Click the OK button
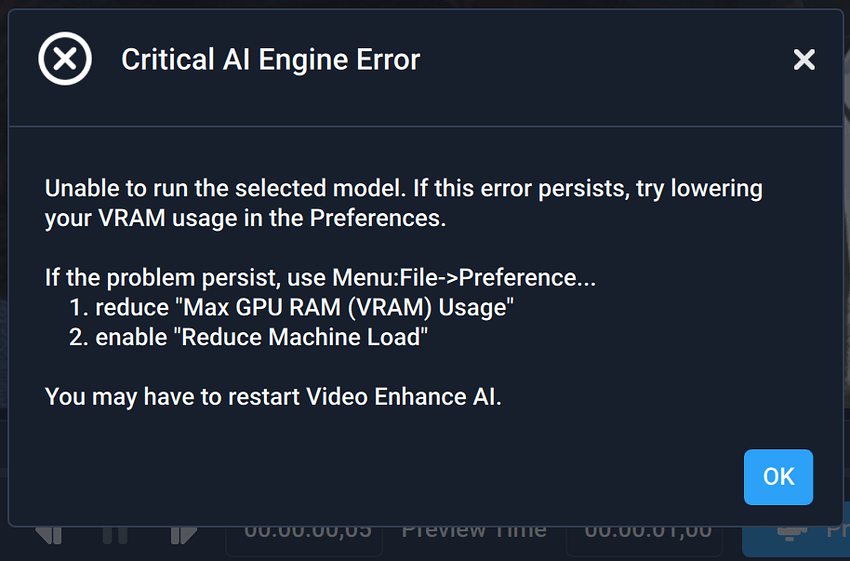This screenshot has width=850, height=561. tap(778, 477)
